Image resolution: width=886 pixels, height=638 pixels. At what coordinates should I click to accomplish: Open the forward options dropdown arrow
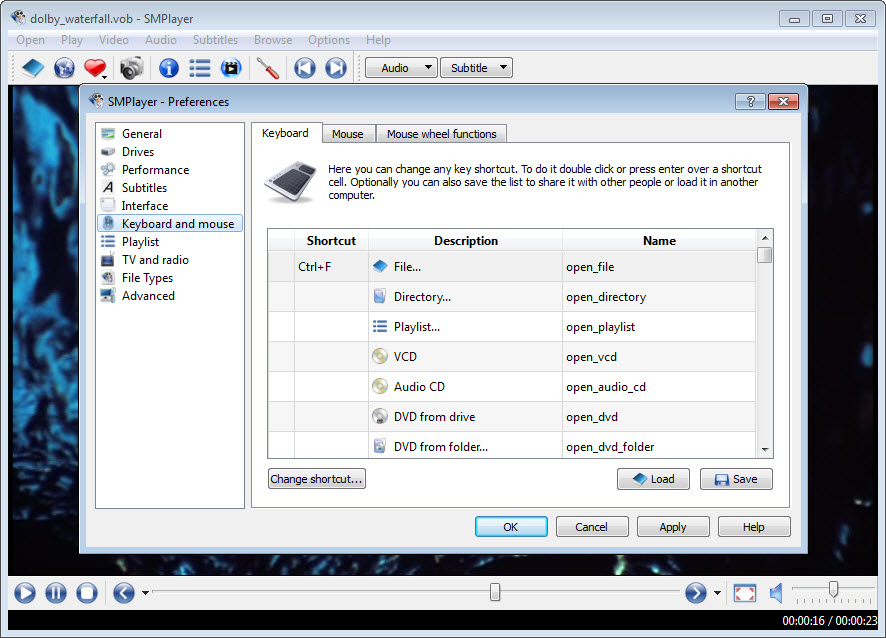(x=717, y=593)
